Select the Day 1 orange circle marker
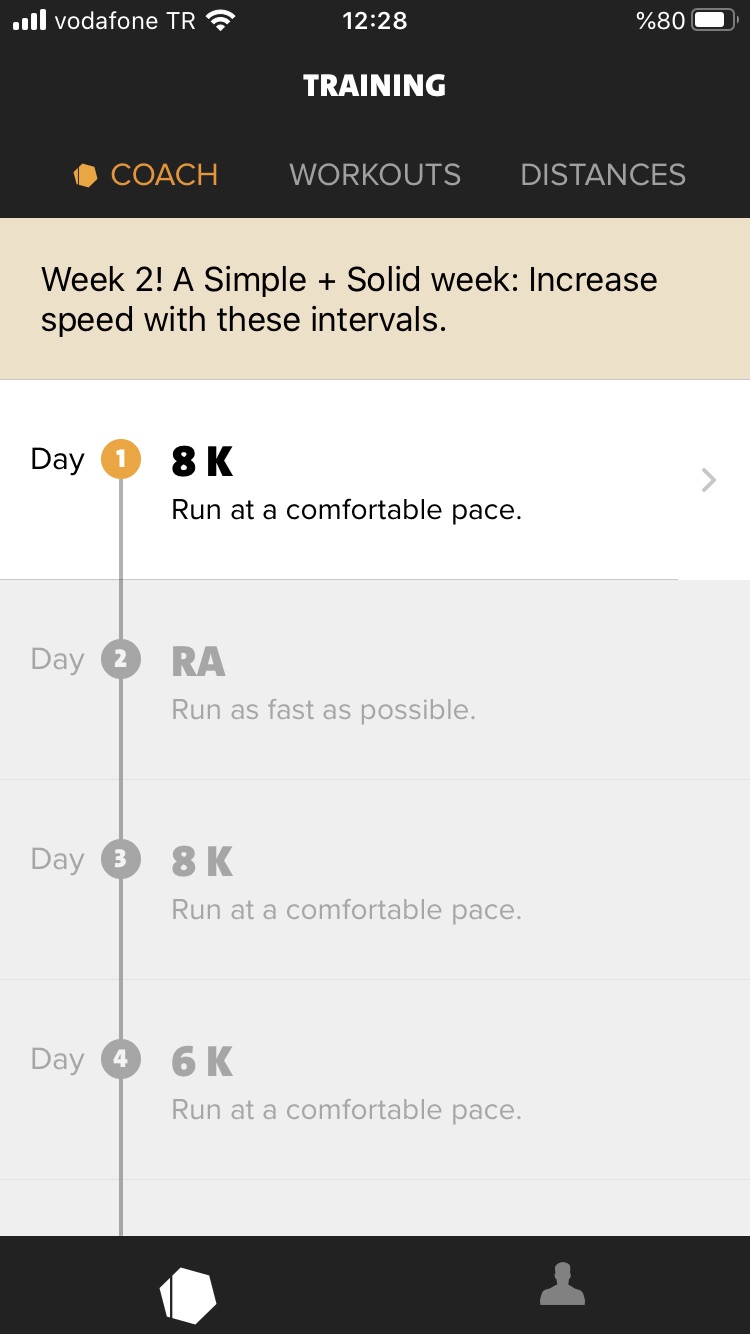Image resolution: width=750 pixels, height=1334 pixels. (121, 460)
